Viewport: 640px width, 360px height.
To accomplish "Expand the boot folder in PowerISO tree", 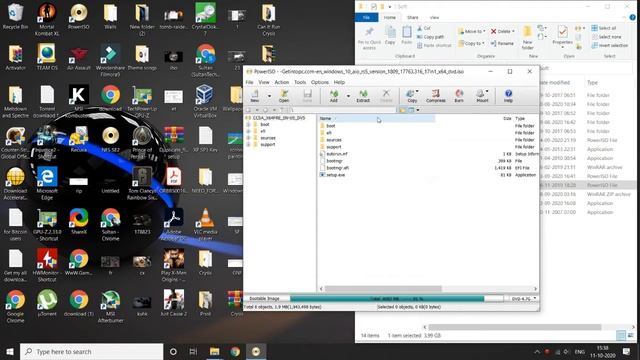I will [x=248, y=124].
